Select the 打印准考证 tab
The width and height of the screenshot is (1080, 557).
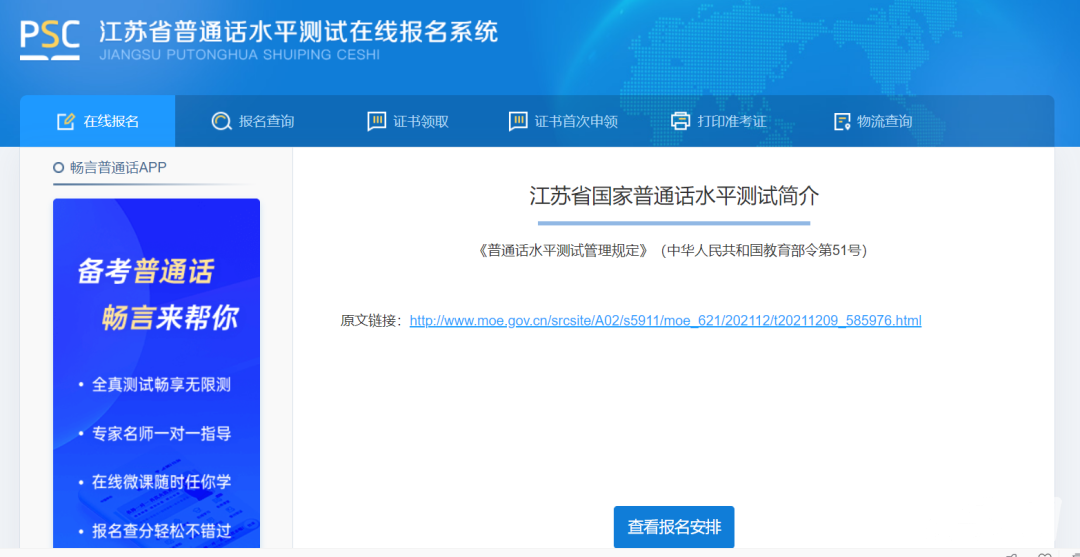pyautogui.click(x=718, y=122)
